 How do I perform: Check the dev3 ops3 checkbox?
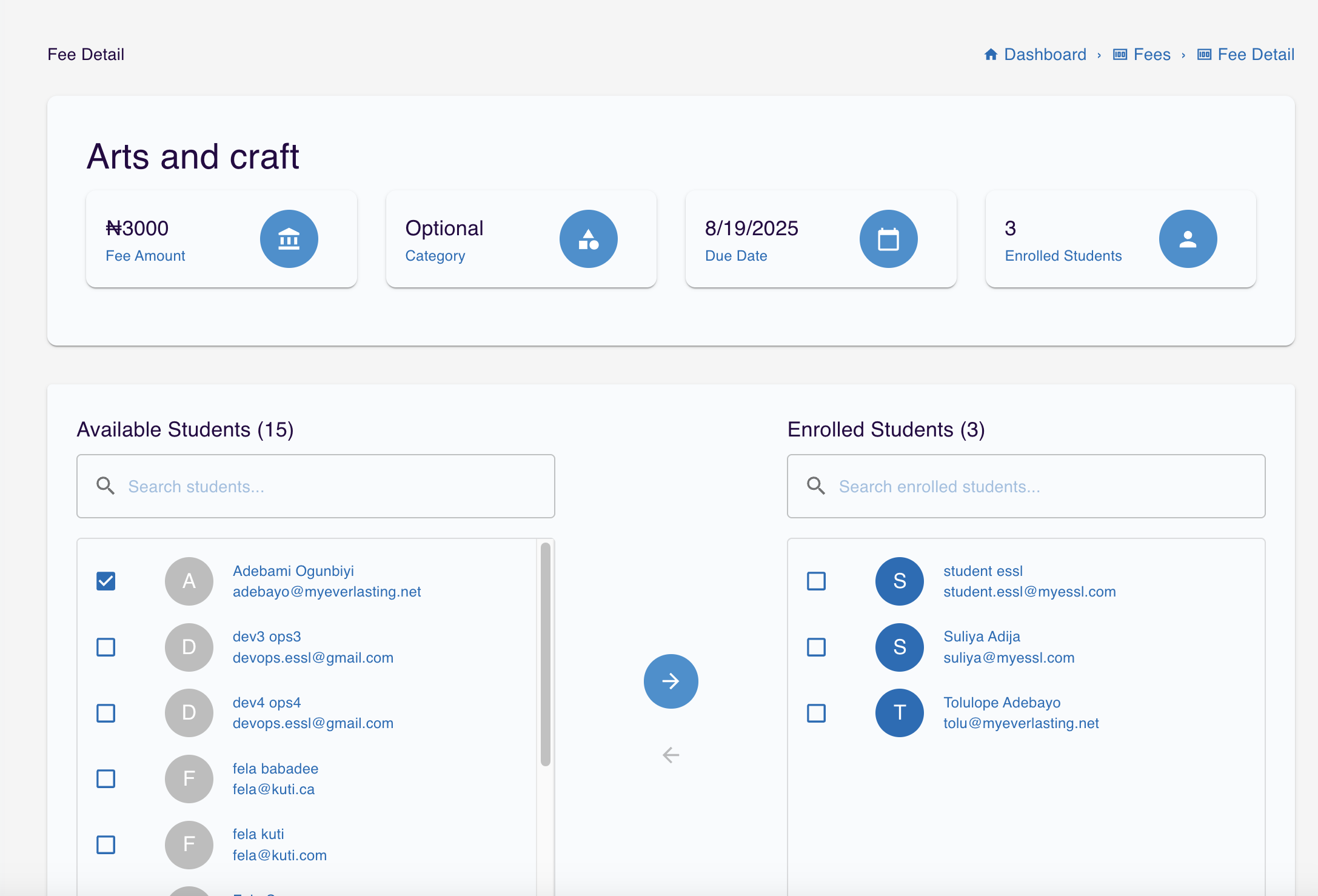click(106, 647)
